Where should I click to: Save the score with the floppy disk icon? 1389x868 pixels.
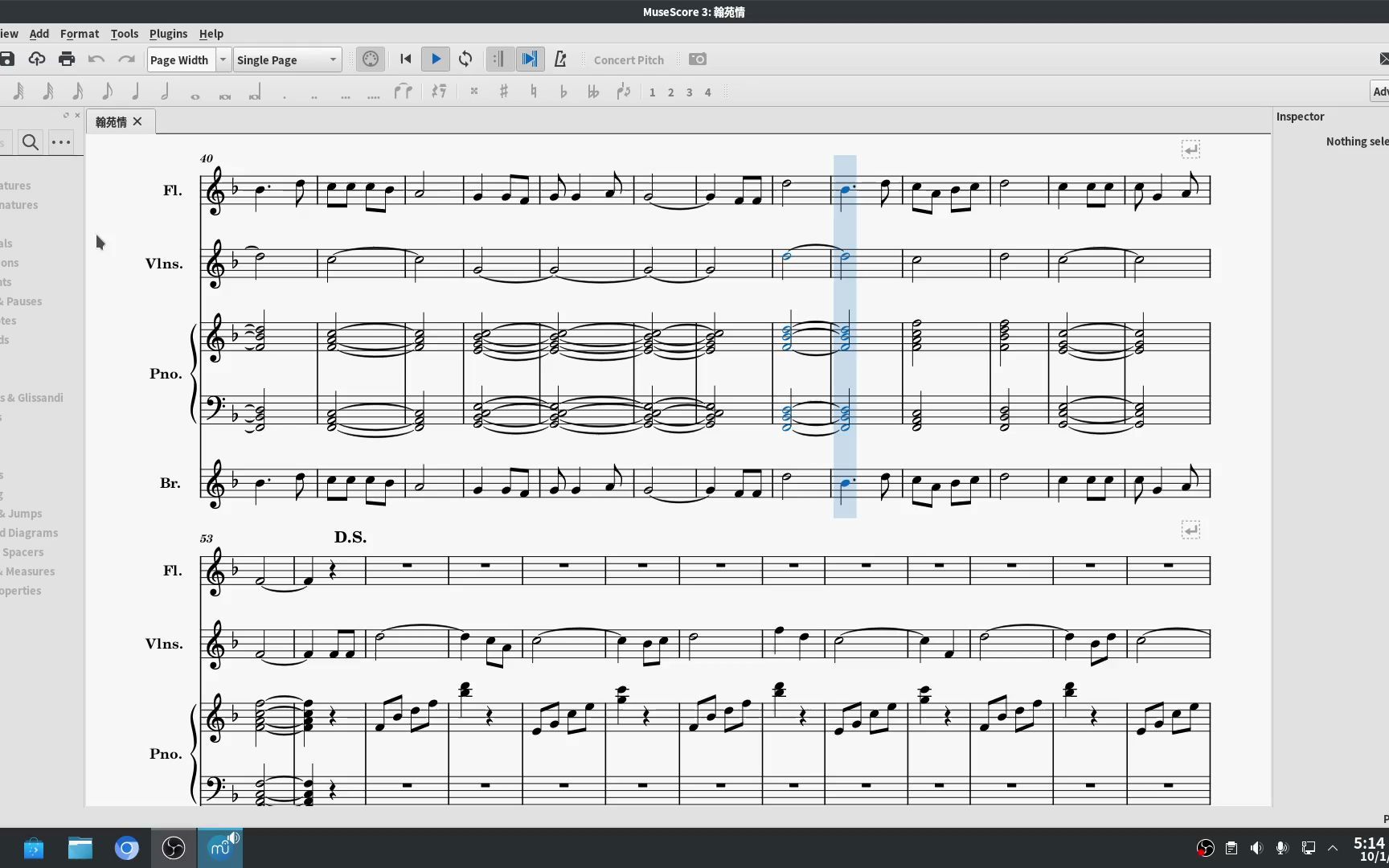pos(7,59)
